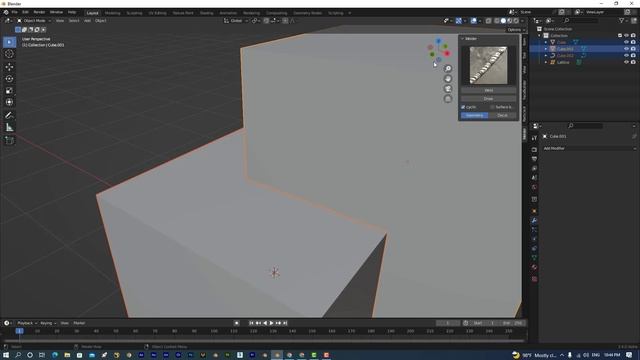Select the Geometry option in Welder panel
The height and width of the screenshot is (360, 640).
click(x=475, y=116)
